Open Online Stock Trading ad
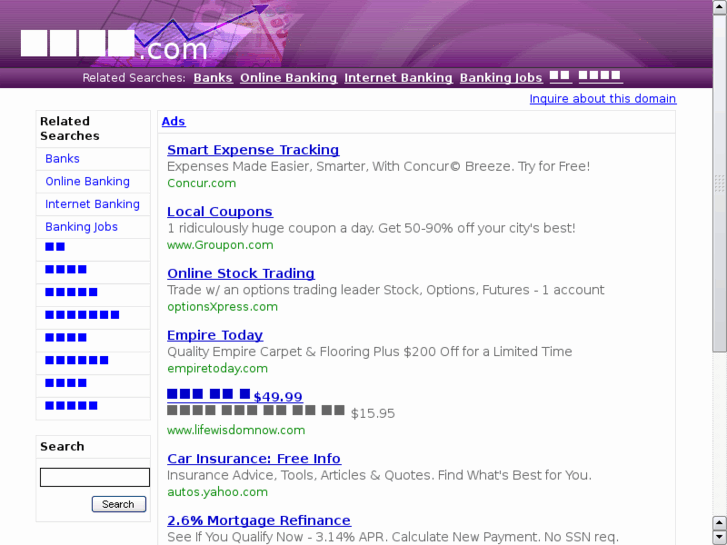Image resolution: width=727 pixels, height=545 pixels. point(241,273)
